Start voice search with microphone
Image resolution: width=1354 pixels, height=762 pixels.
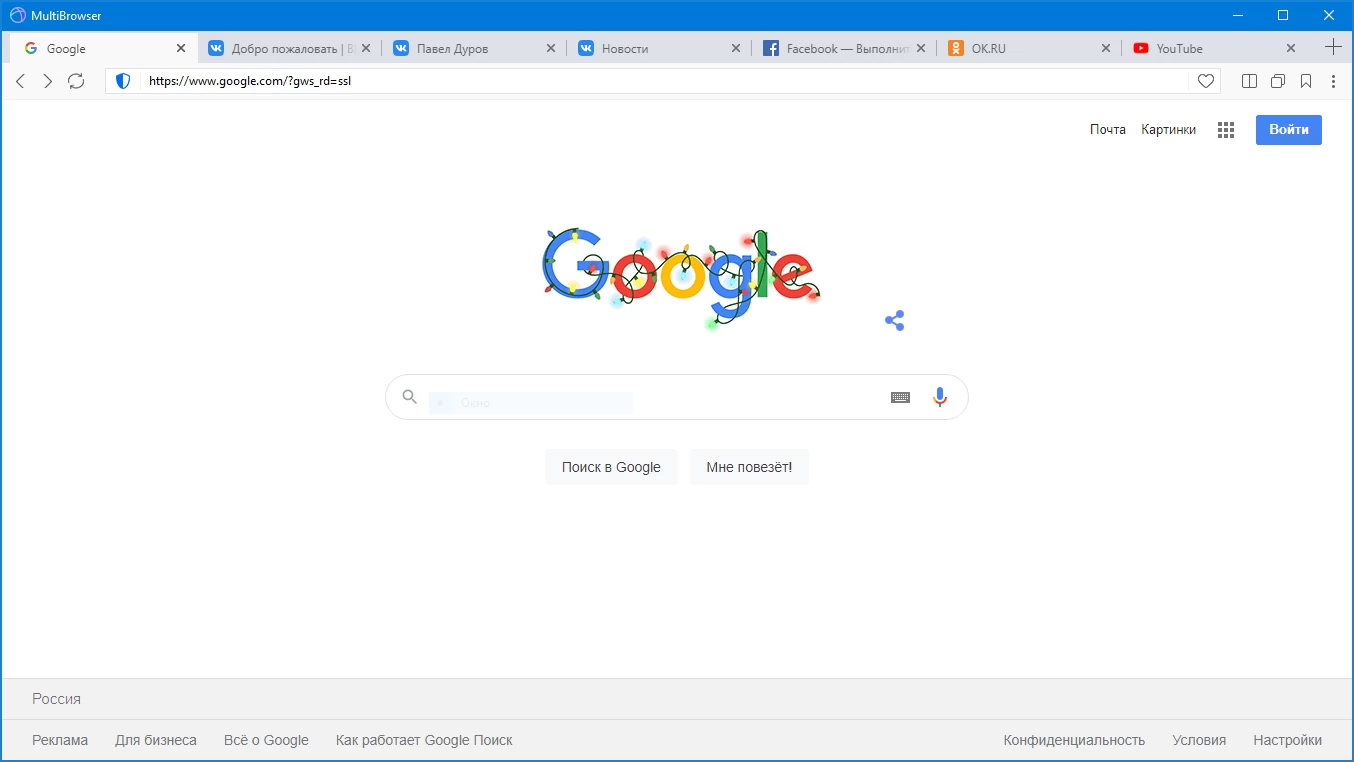[940, 397]
